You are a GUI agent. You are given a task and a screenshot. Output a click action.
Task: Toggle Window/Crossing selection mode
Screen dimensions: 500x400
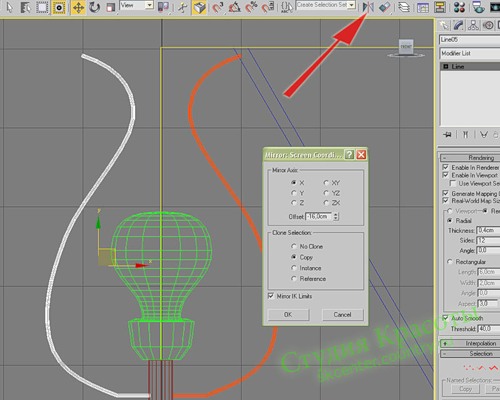(59, 7)
